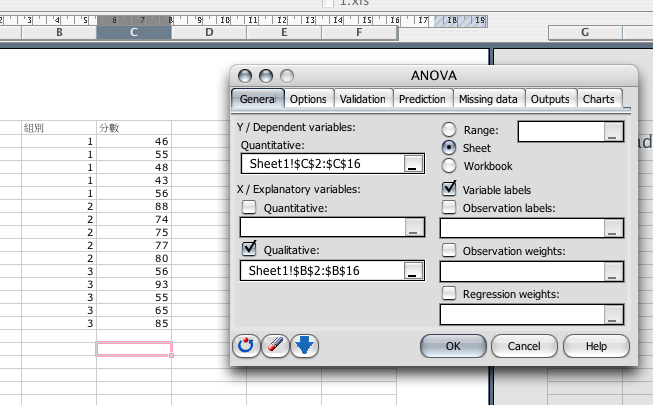Click the cell with score 43

click(x=134, y=180)
